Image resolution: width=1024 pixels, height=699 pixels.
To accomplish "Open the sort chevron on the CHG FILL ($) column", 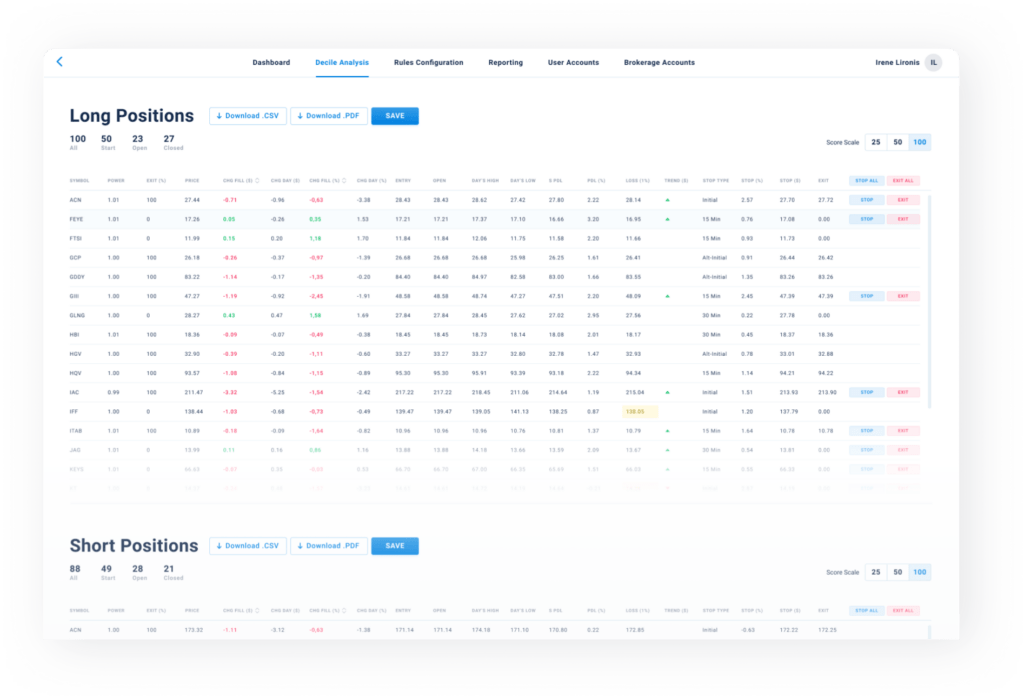I will [x=257, y=181].
